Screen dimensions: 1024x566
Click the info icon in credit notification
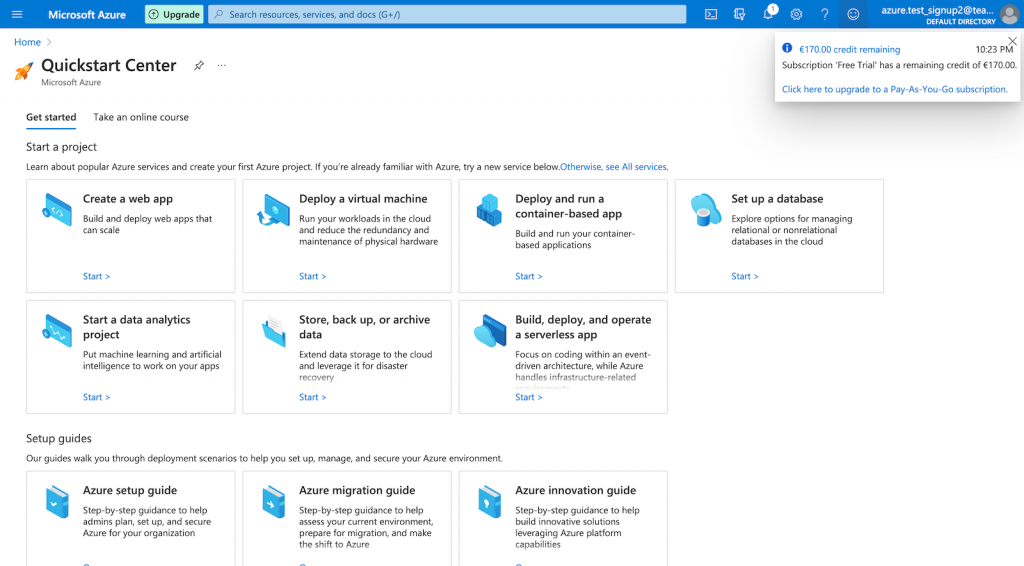[787, 48]
